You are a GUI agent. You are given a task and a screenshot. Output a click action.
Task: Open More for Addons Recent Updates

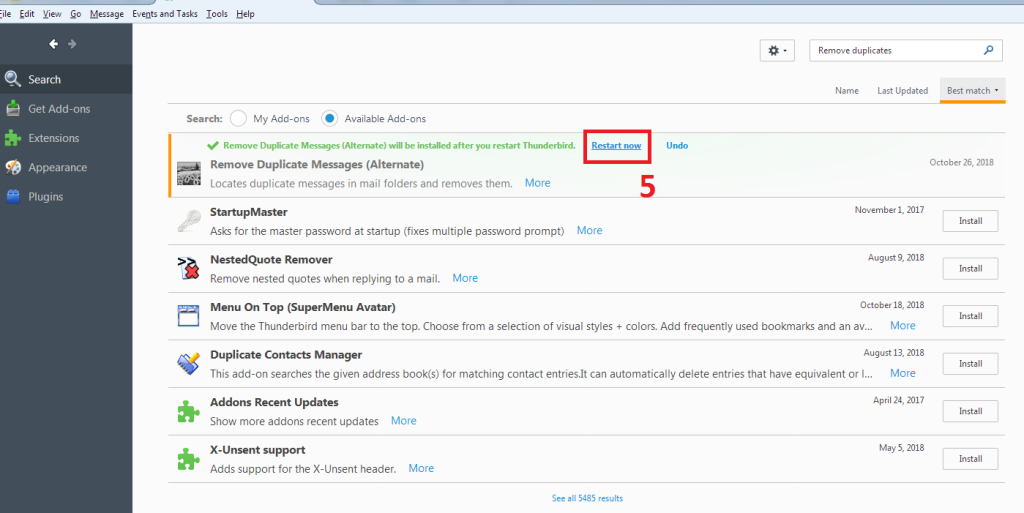click(404, 421)
